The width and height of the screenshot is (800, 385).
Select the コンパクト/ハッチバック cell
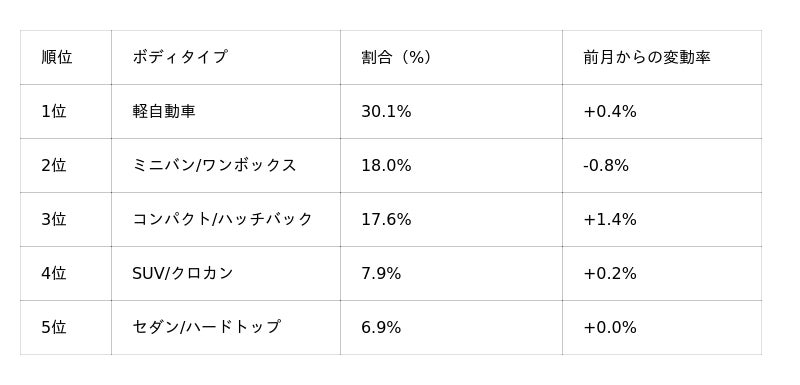226,219
